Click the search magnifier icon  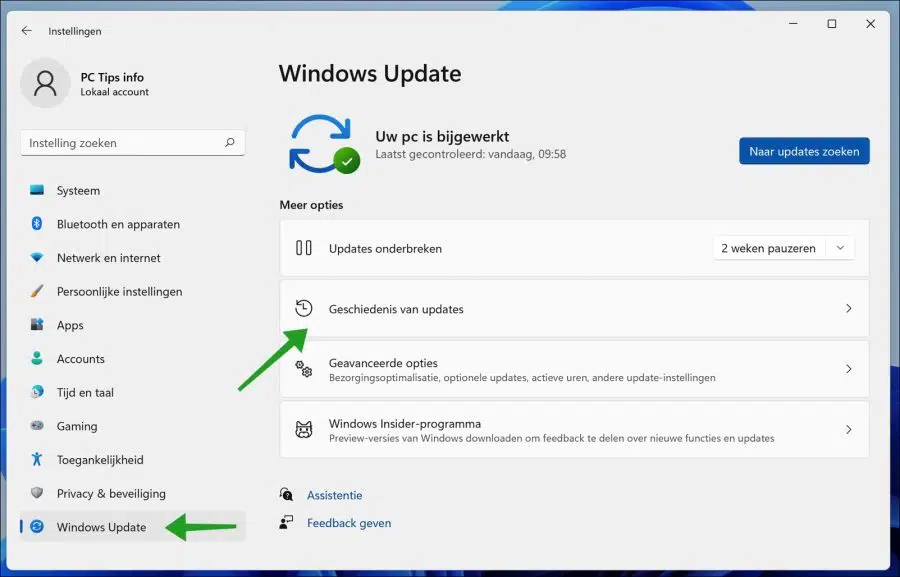coord(230,143)
